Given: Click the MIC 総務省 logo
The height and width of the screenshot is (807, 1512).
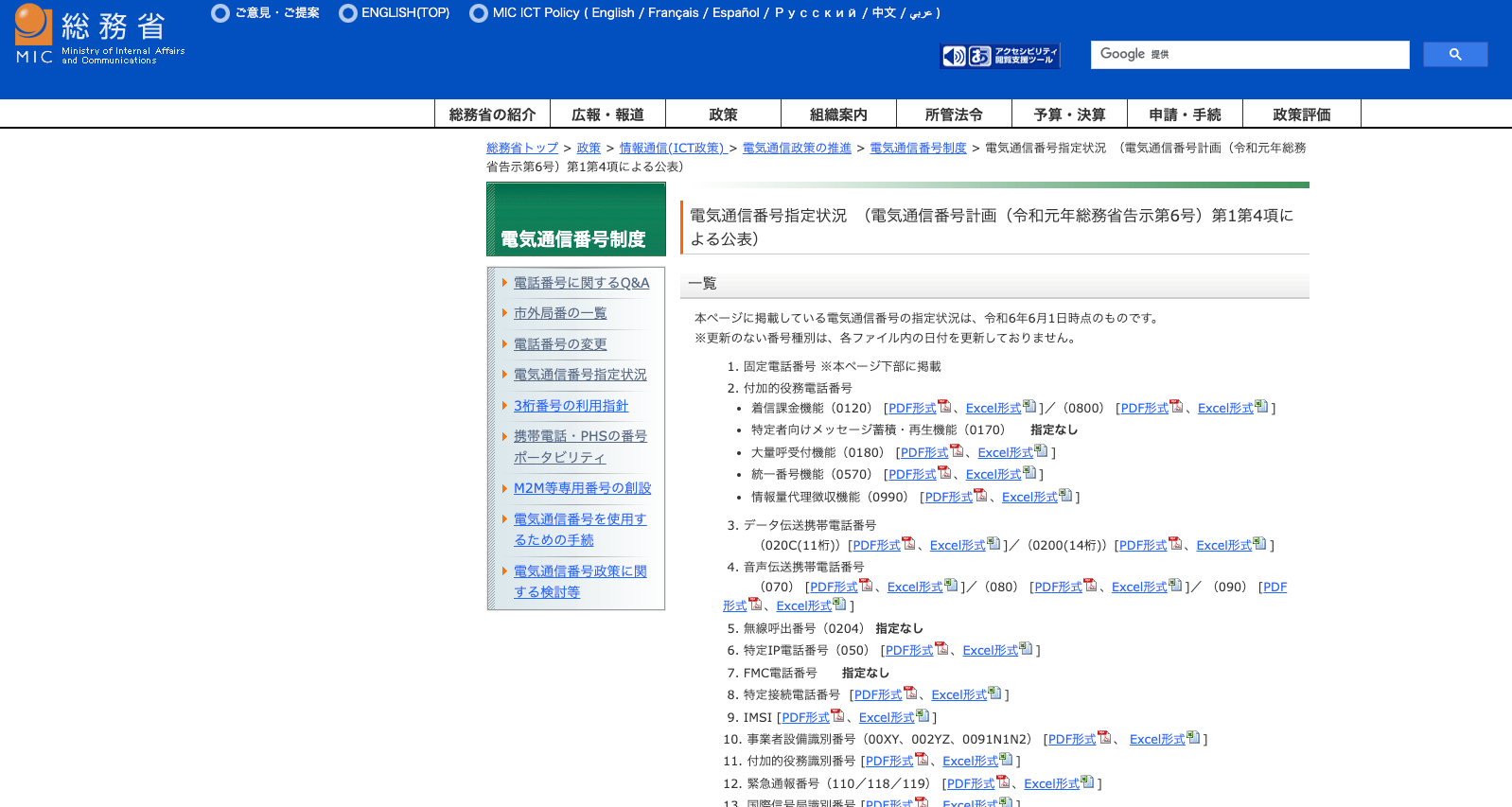Looking at the screenshot, I should (99, 34).
